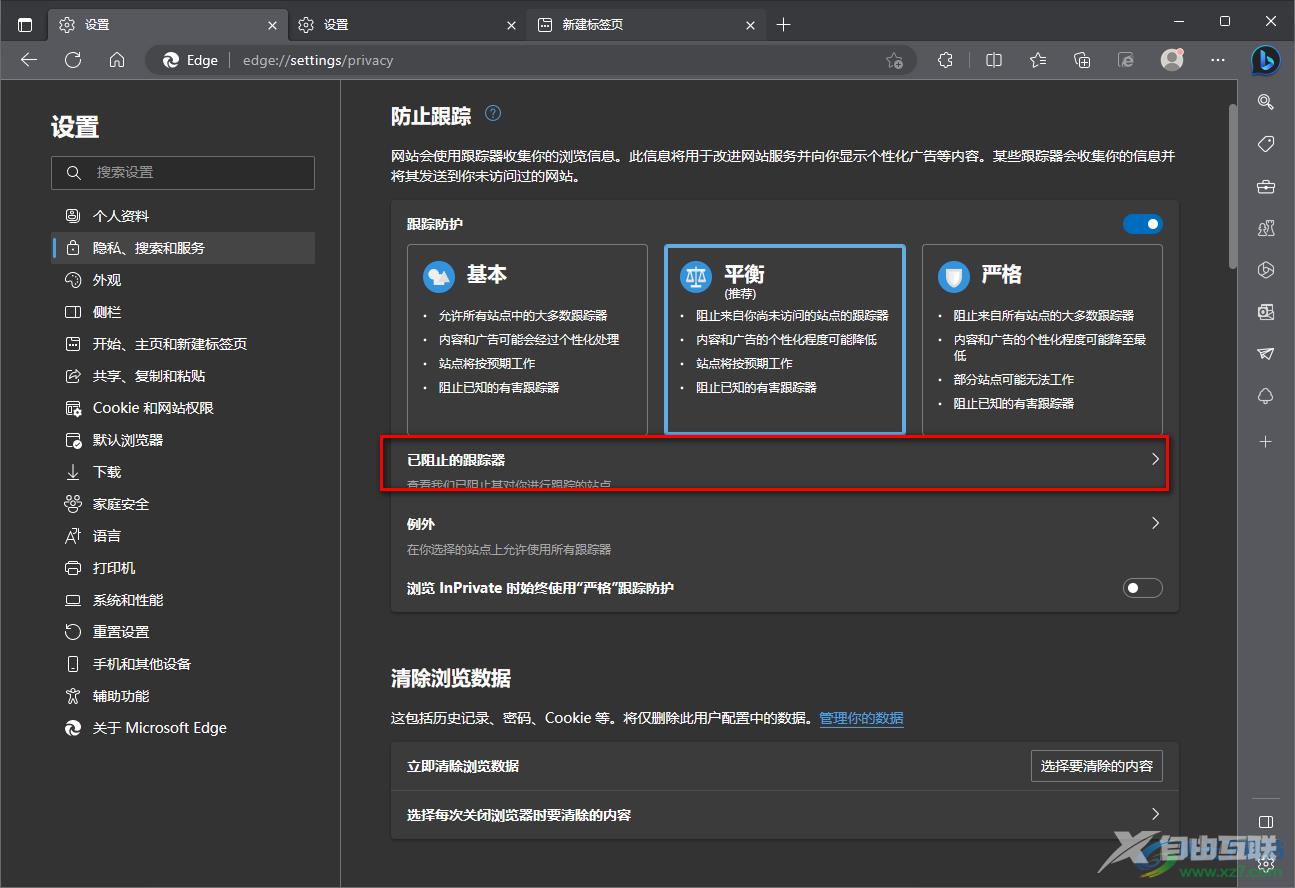Open 外观 settings section

[x=183, y=280]
